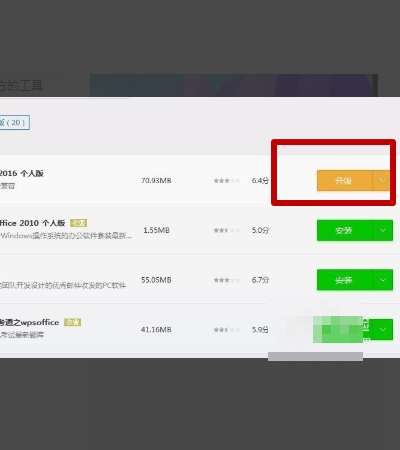Click the badge next to wpsoffice title
This screenshot has width=400, height=450.
pyautogui.click(x=73, y=322)
